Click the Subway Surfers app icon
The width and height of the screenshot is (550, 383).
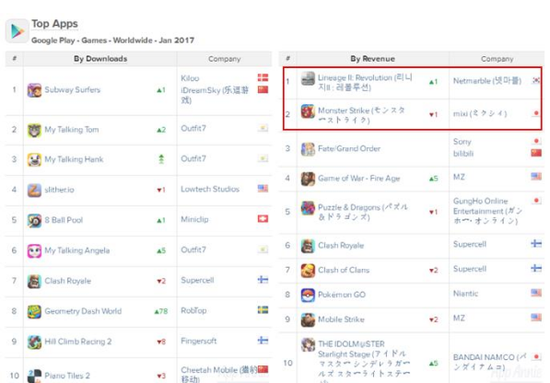click(34, 90)
